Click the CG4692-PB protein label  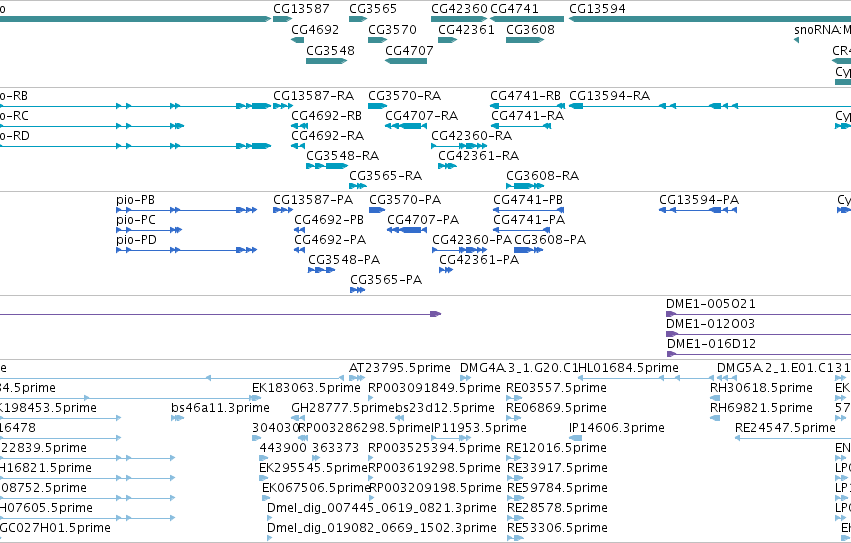pos(329,220)
